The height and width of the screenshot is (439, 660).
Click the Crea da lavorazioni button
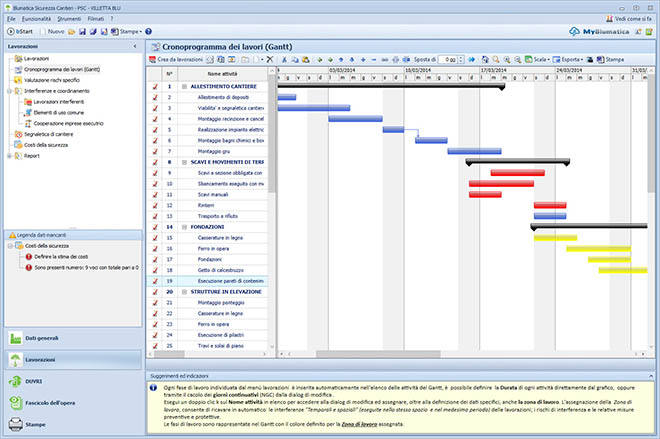tap(183, 60)
